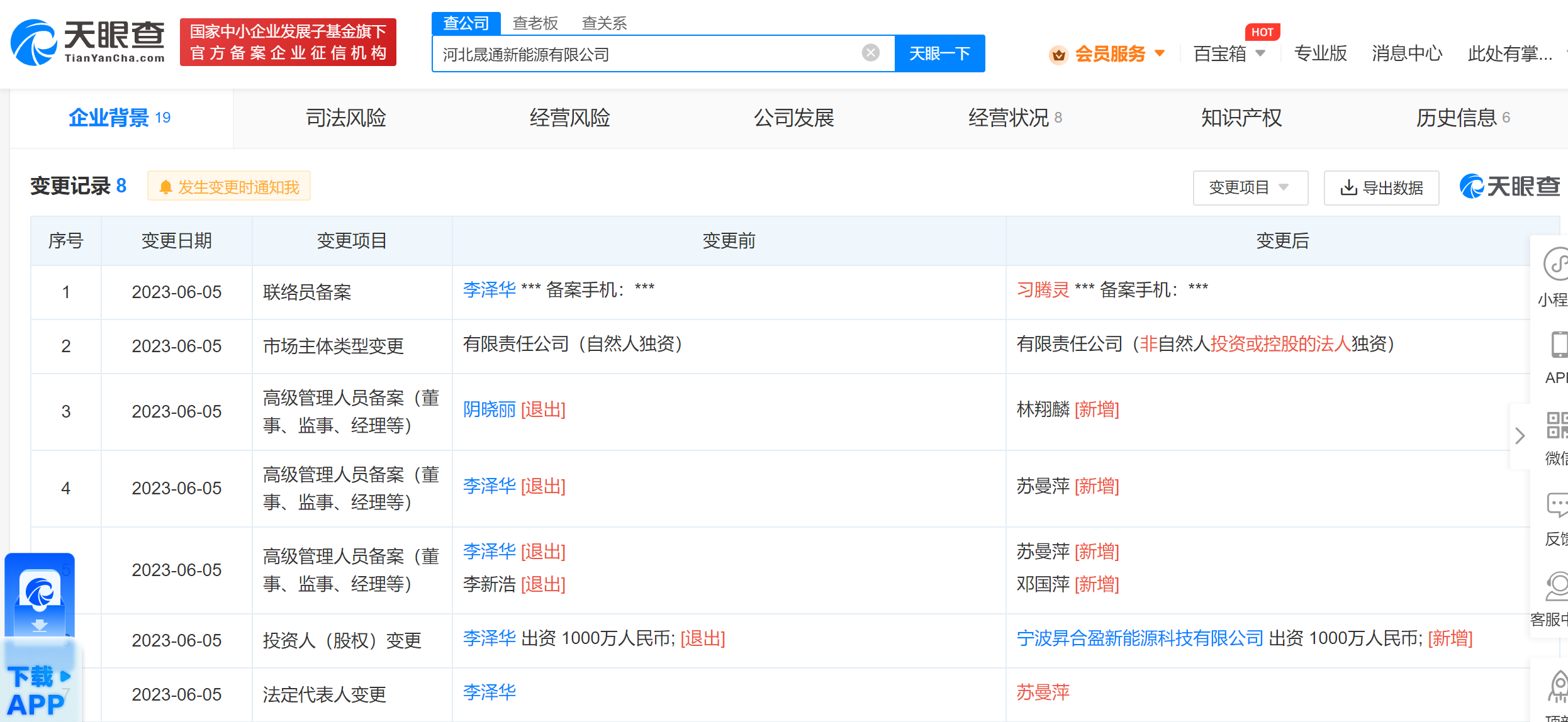The width and height of the screenshot is (1568, 722).
Task: Open the feedback chat icon in right sidebar
Action: [x=1557, y=505]
